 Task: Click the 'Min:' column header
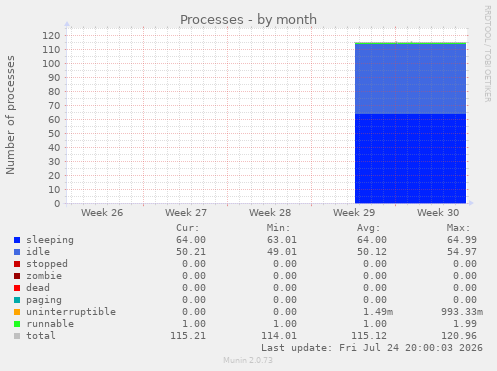pos(278,228)
